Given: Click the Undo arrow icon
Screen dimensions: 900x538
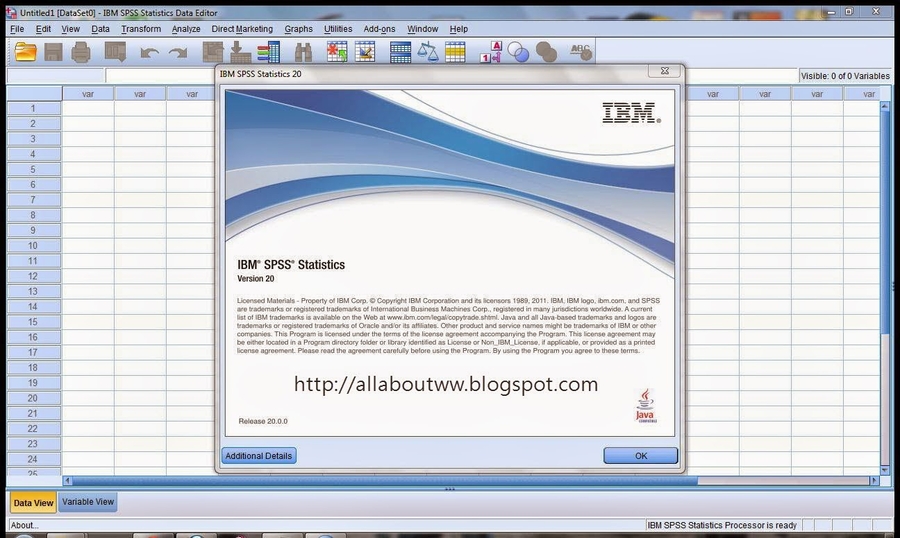Looking at the screenshot, I should [149, 52].
